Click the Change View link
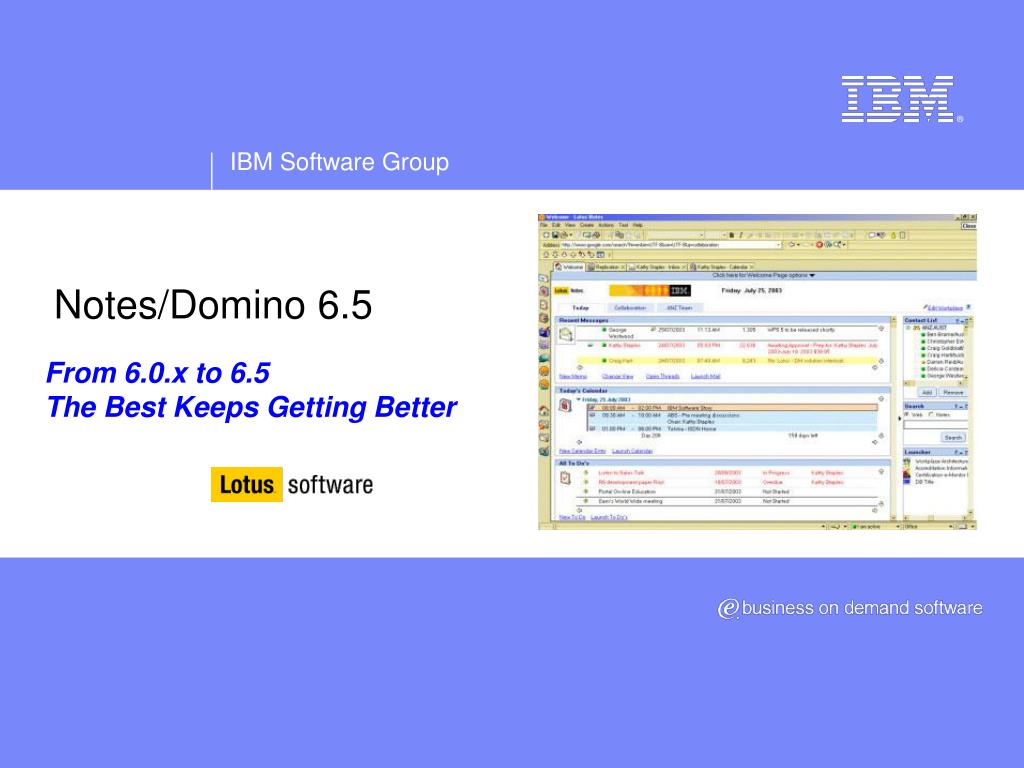 [x=618, y=376]
